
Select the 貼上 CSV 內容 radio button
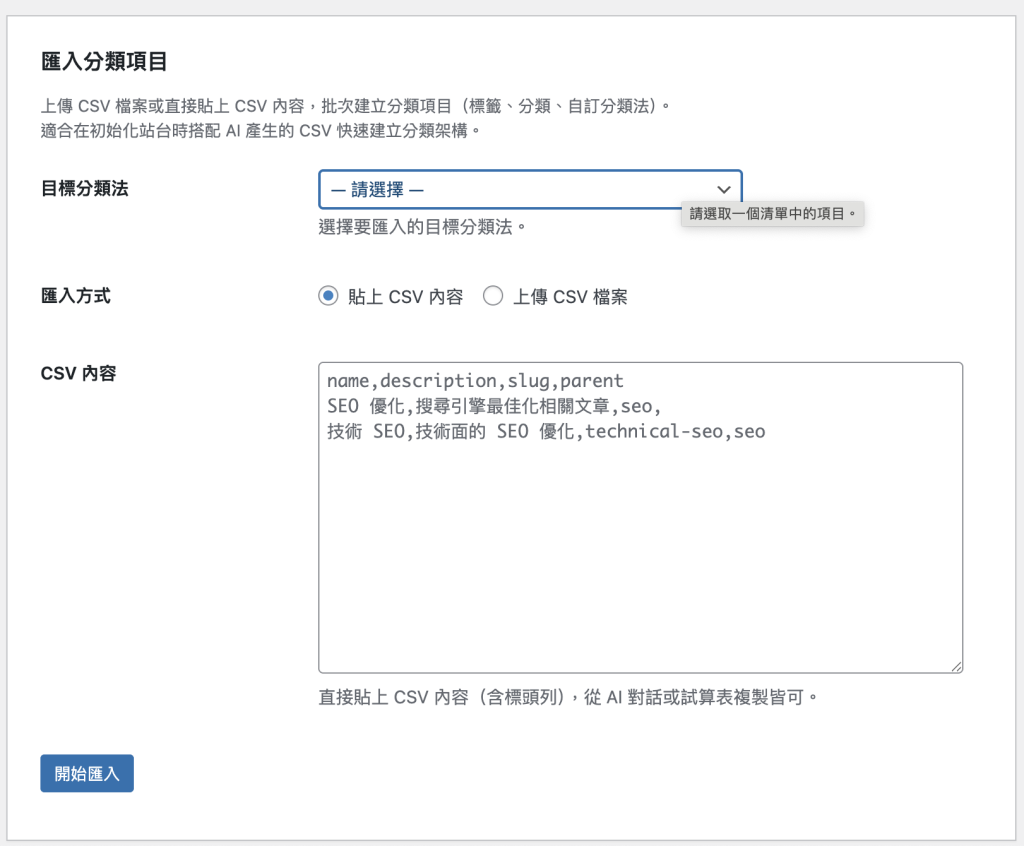pos(328,296)
